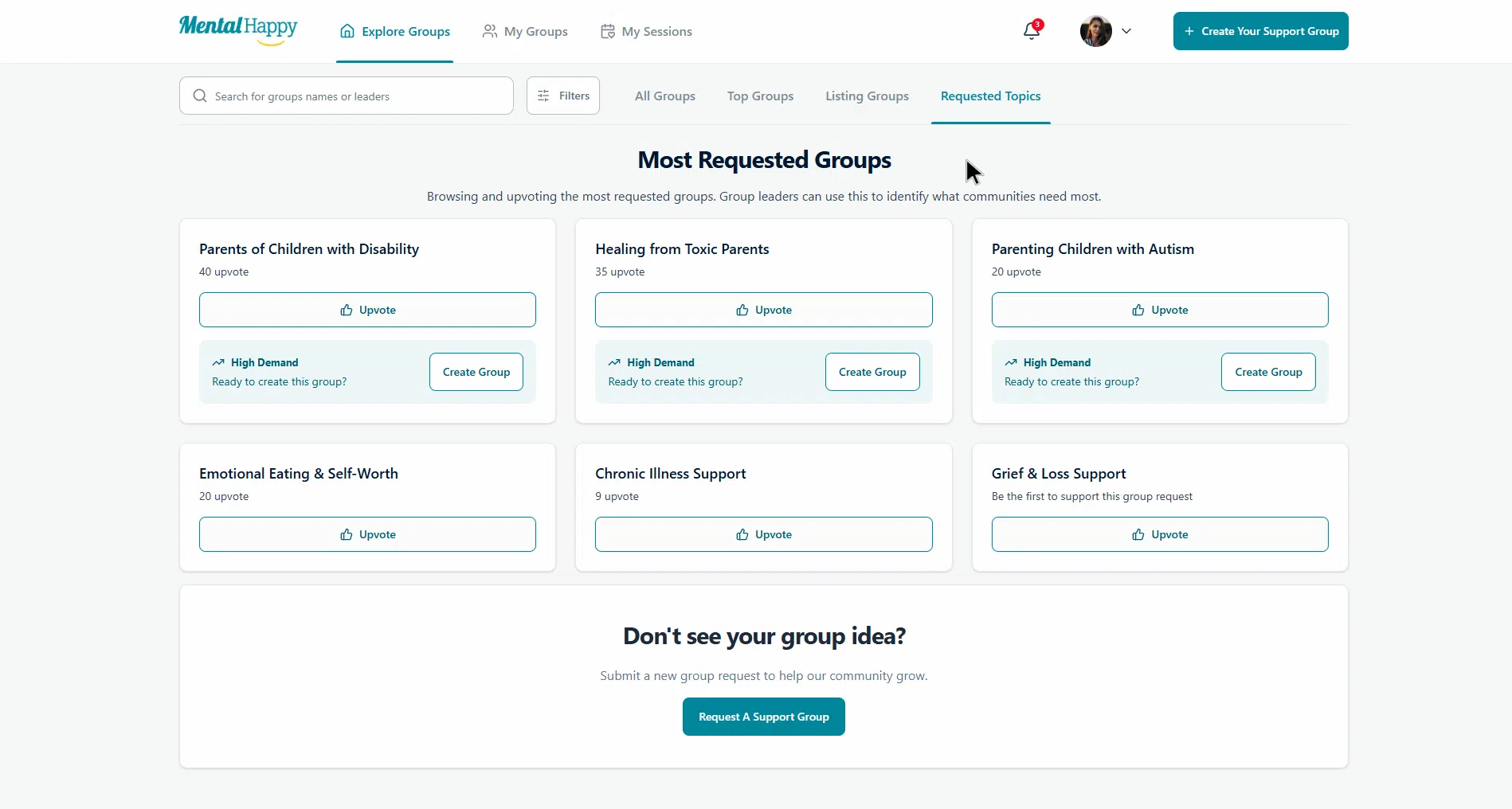The height and width of the screenshot is (809, 1512).
Task: Click thumbs-up icon for Parenting Children with Autism
Action: click(1138, 310)
